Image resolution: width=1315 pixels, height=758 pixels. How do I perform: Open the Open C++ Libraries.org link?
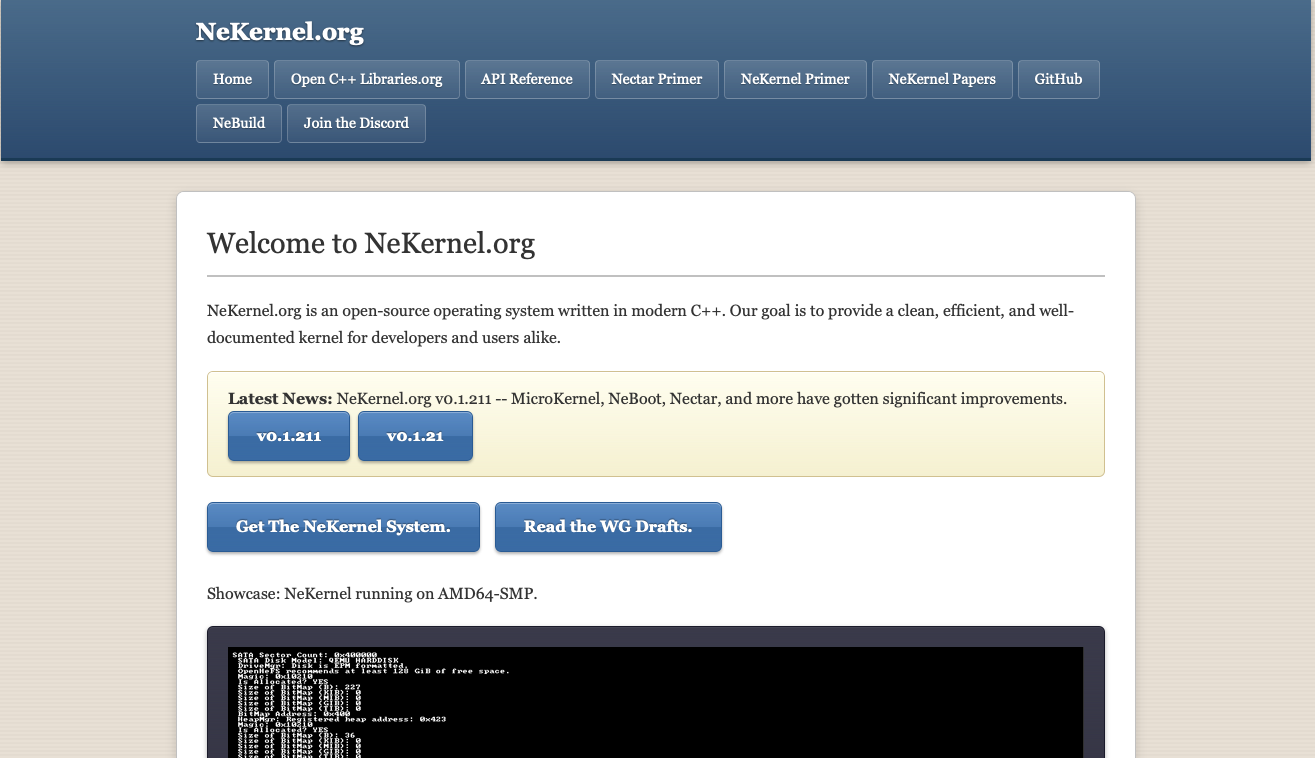[x=366, y=79]
